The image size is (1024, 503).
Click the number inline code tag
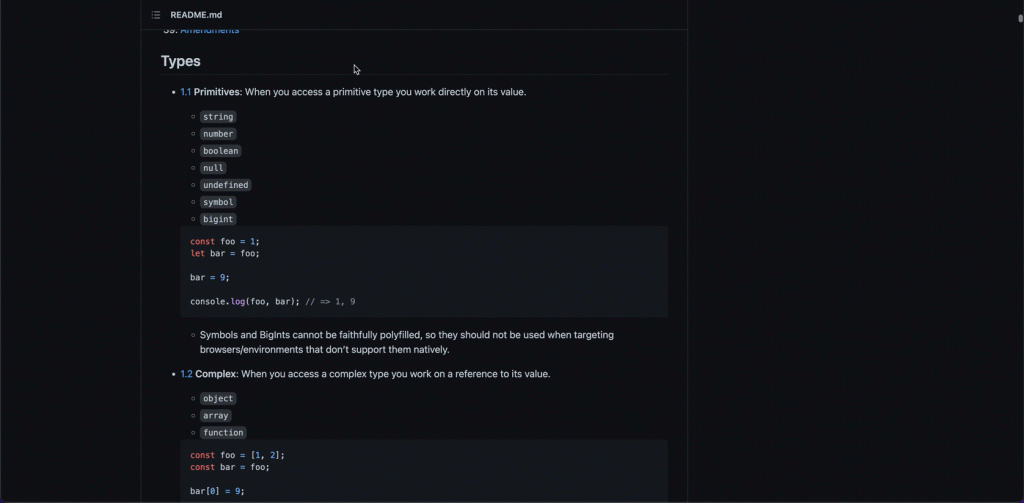tap(218, 134)
